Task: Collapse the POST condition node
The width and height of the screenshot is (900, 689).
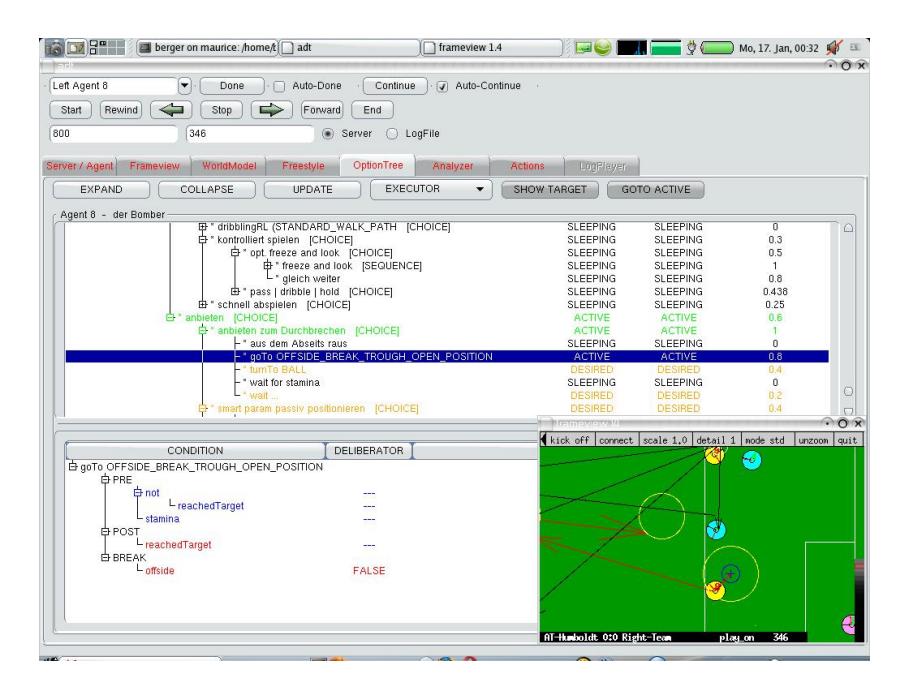Action: coord(105,532)
